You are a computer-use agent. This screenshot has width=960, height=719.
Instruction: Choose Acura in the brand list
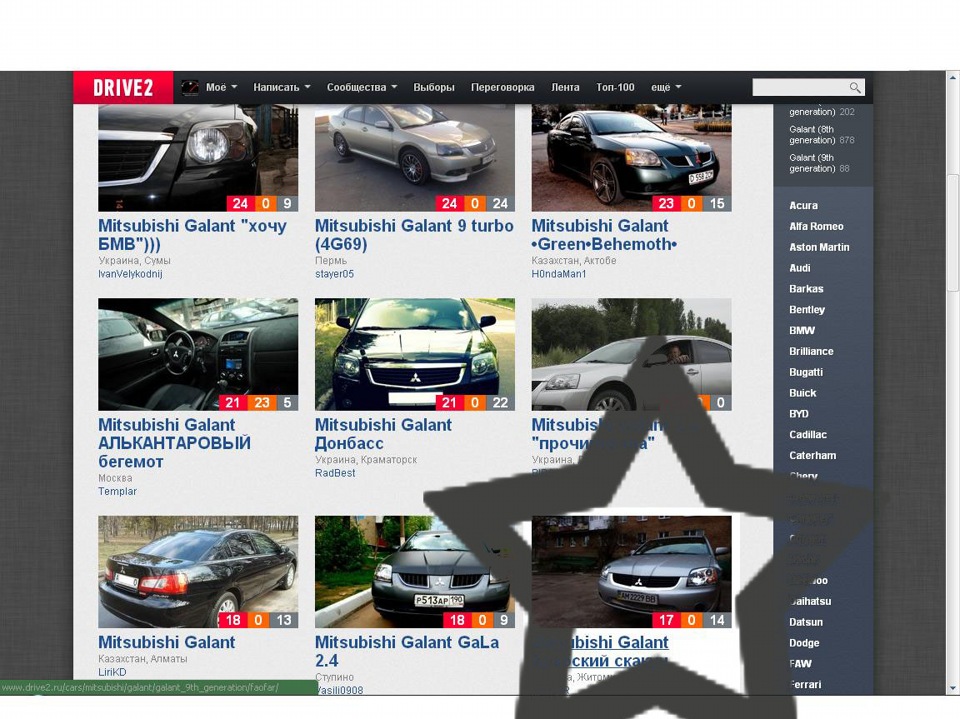tap(803, 206)
